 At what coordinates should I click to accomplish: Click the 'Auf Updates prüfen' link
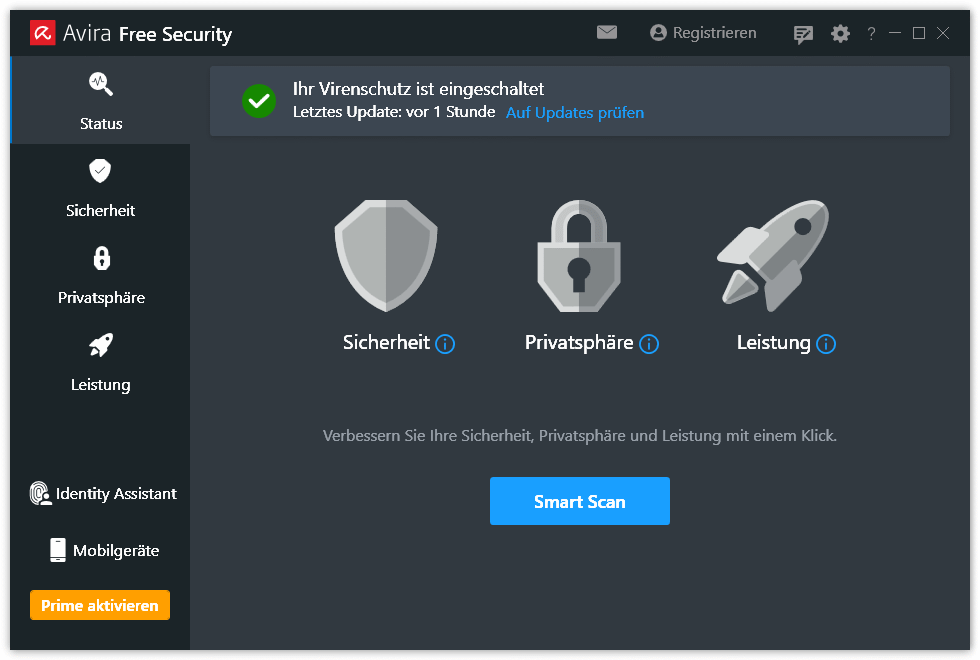pos(575,112)
